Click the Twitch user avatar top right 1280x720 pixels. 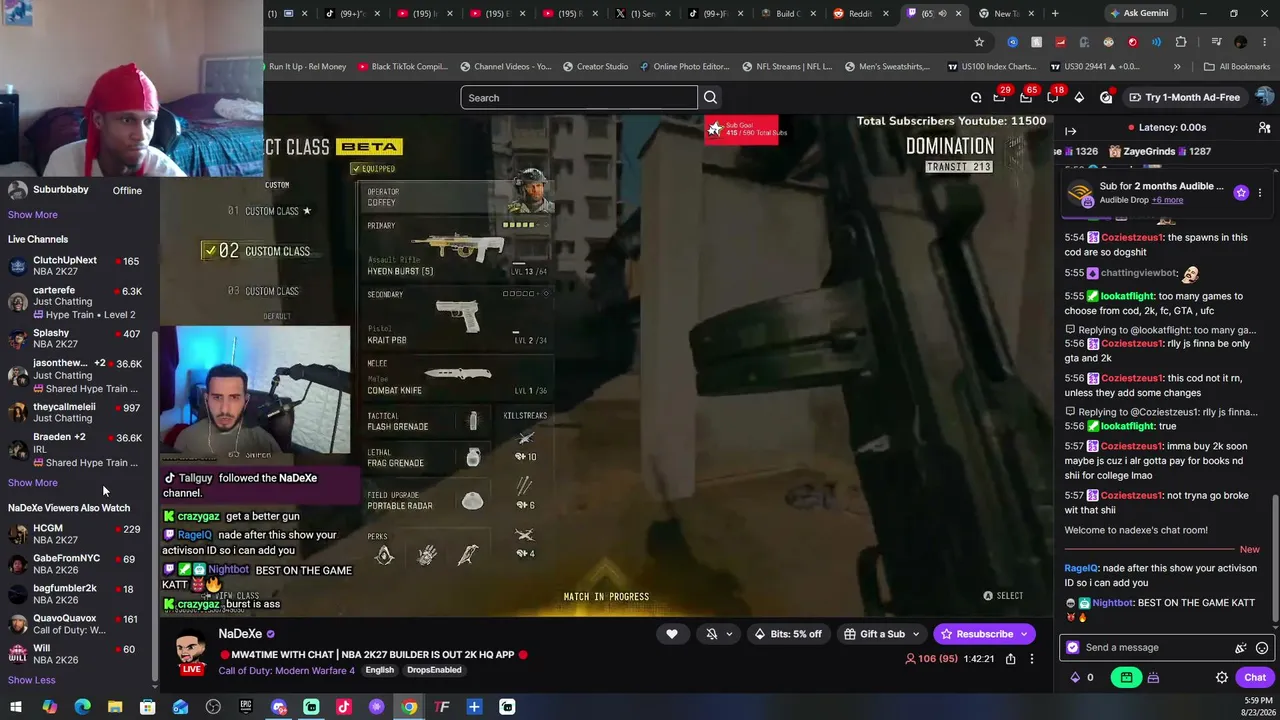(x=1265, y=97)
